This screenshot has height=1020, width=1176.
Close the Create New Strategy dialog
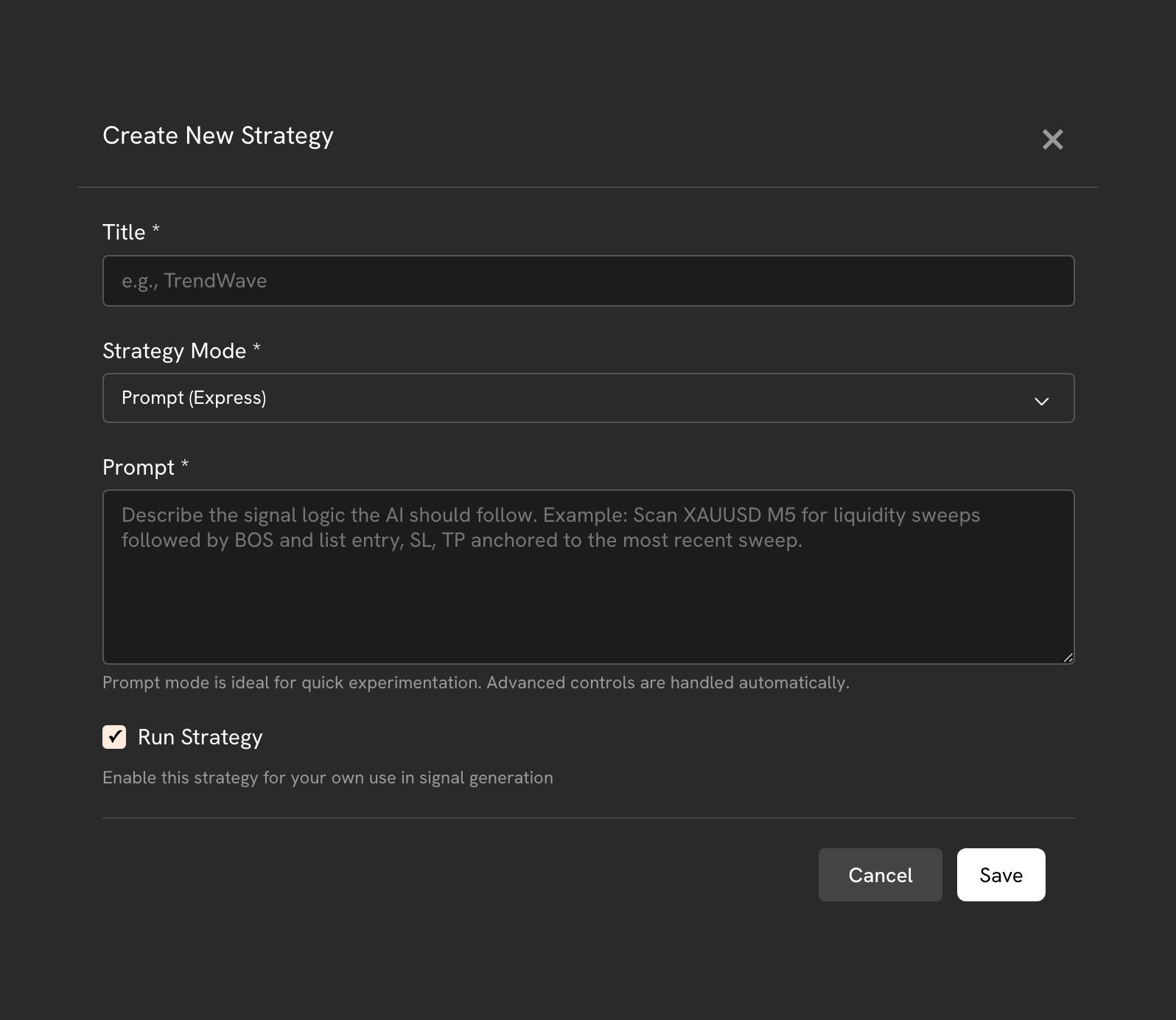[x=1052, y=139]
